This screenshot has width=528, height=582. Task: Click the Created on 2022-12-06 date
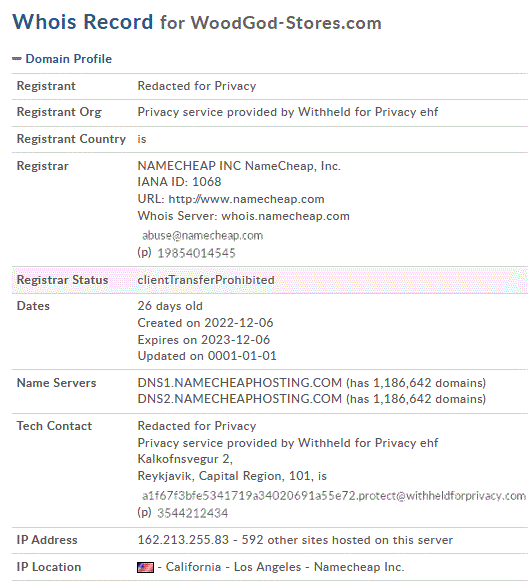click(x=205, y=323)
